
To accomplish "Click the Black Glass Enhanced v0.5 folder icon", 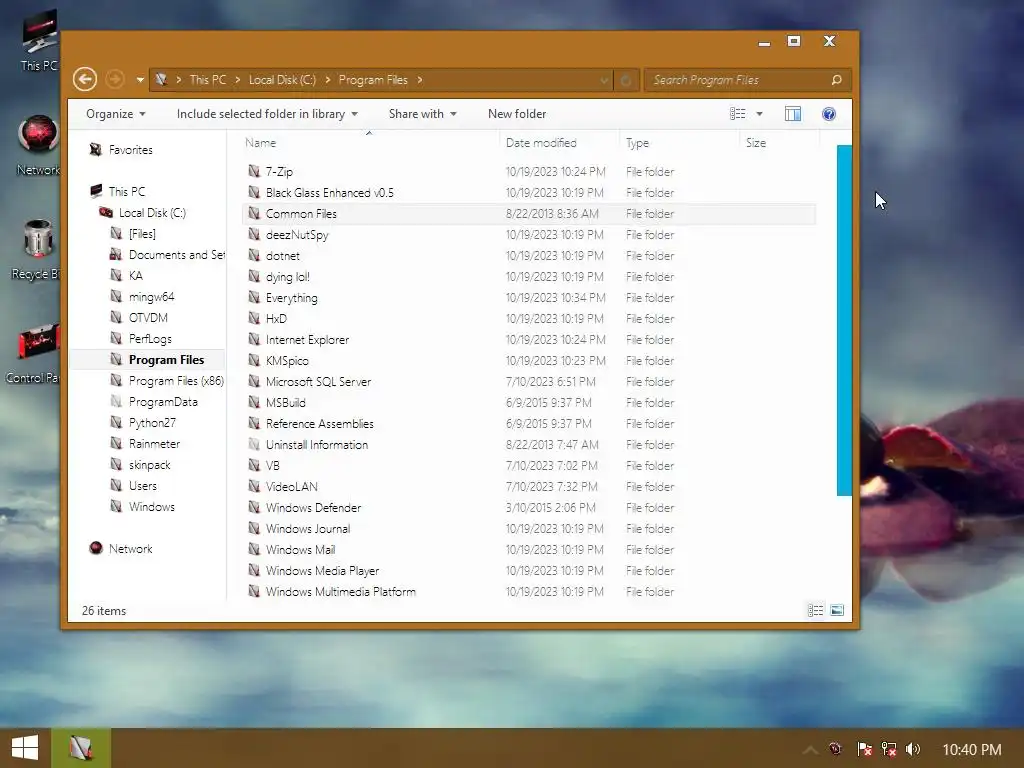I will coord(254,192).
